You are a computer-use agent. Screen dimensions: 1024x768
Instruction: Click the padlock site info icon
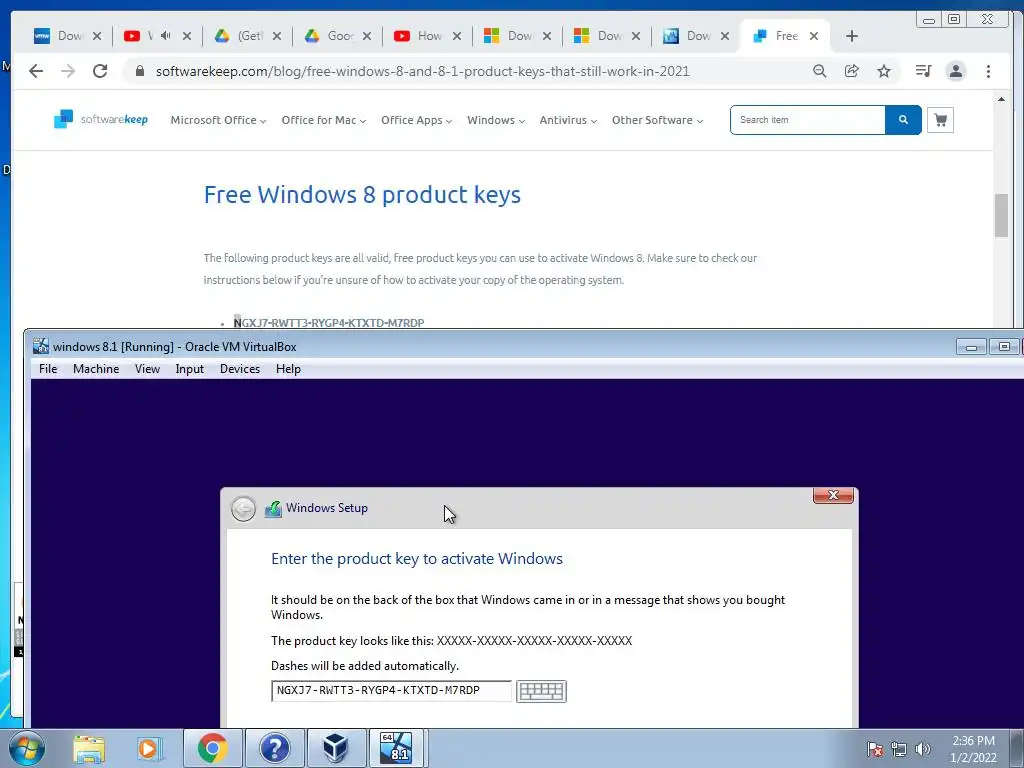pos(139,71)
